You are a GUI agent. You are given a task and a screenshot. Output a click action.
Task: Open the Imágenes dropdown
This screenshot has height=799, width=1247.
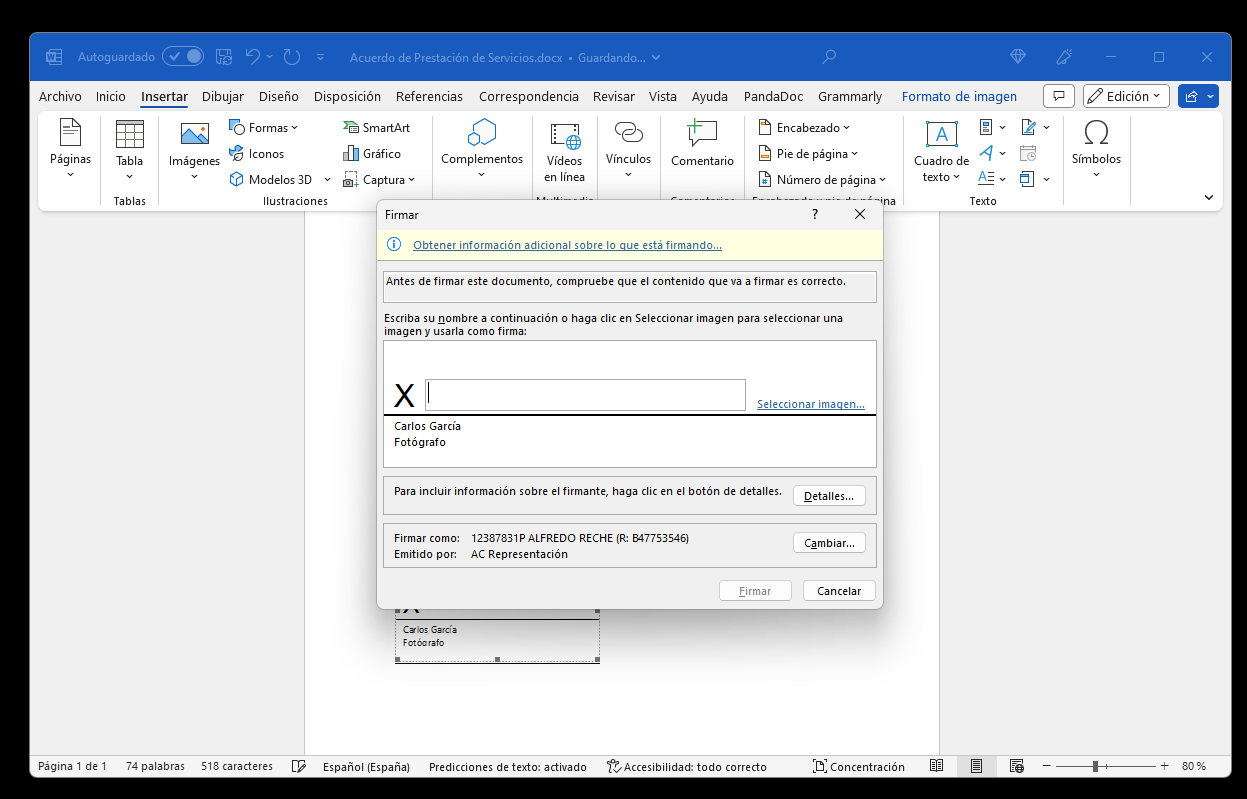pyautogui.click(x=194, y=150)
